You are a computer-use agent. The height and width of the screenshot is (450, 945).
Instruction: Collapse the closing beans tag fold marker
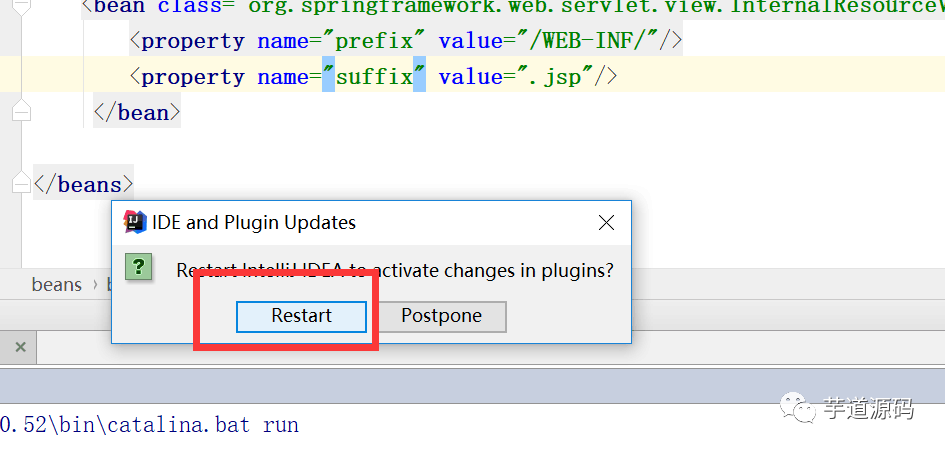coord(21,184)
